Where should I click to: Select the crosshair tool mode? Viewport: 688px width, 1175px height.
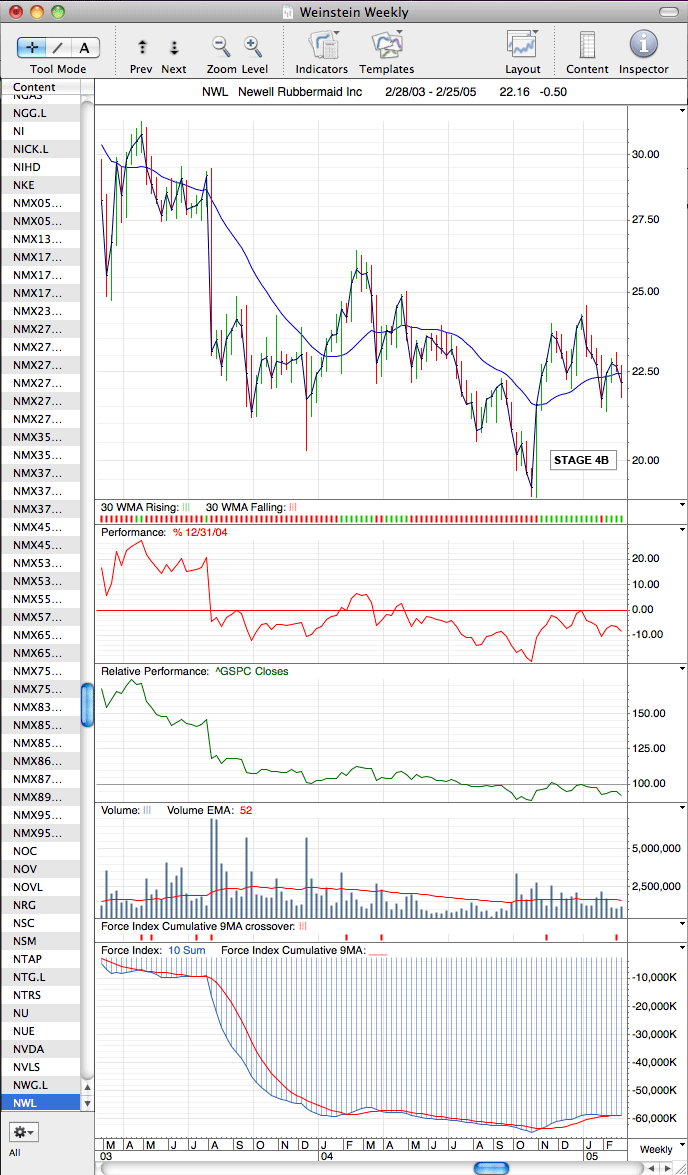coord(31,47)
